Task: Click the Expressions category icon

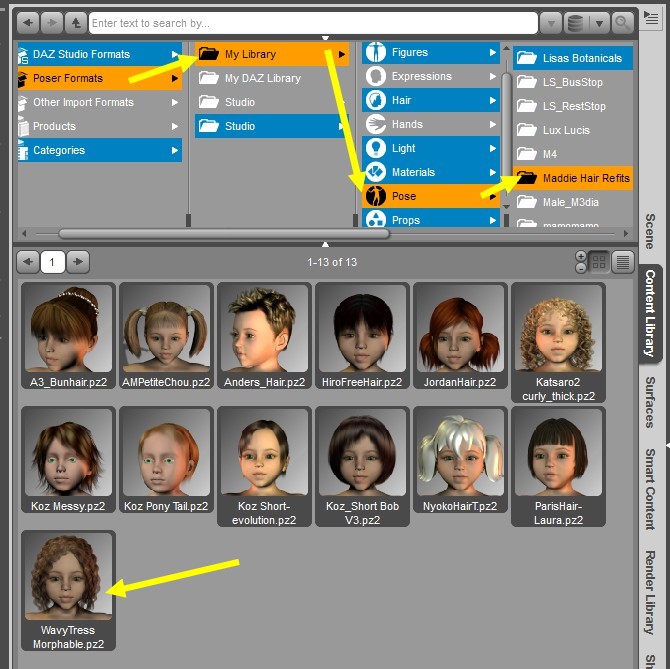Action: pos(376,76)
